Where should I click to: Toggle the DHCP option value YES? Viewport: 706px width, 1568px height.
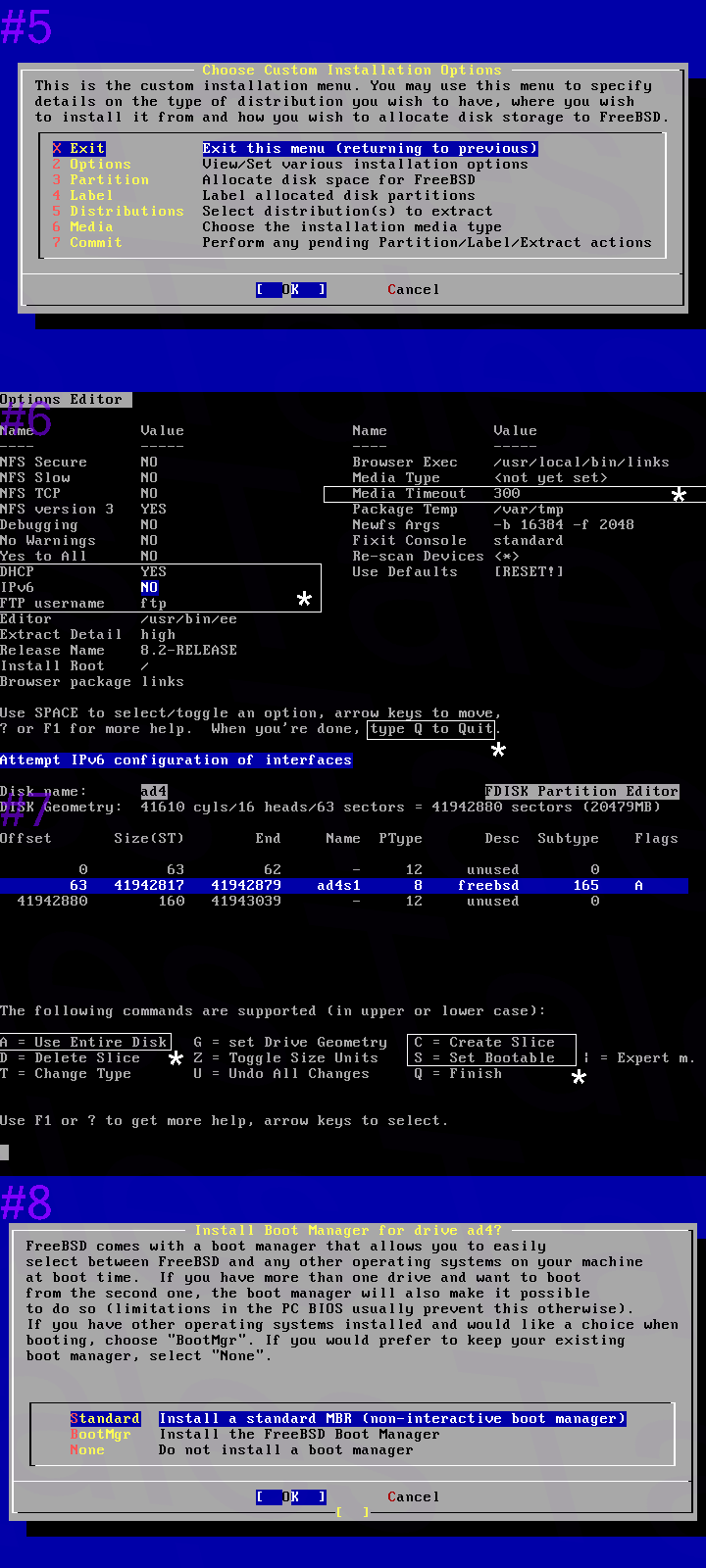pos(153,572)
